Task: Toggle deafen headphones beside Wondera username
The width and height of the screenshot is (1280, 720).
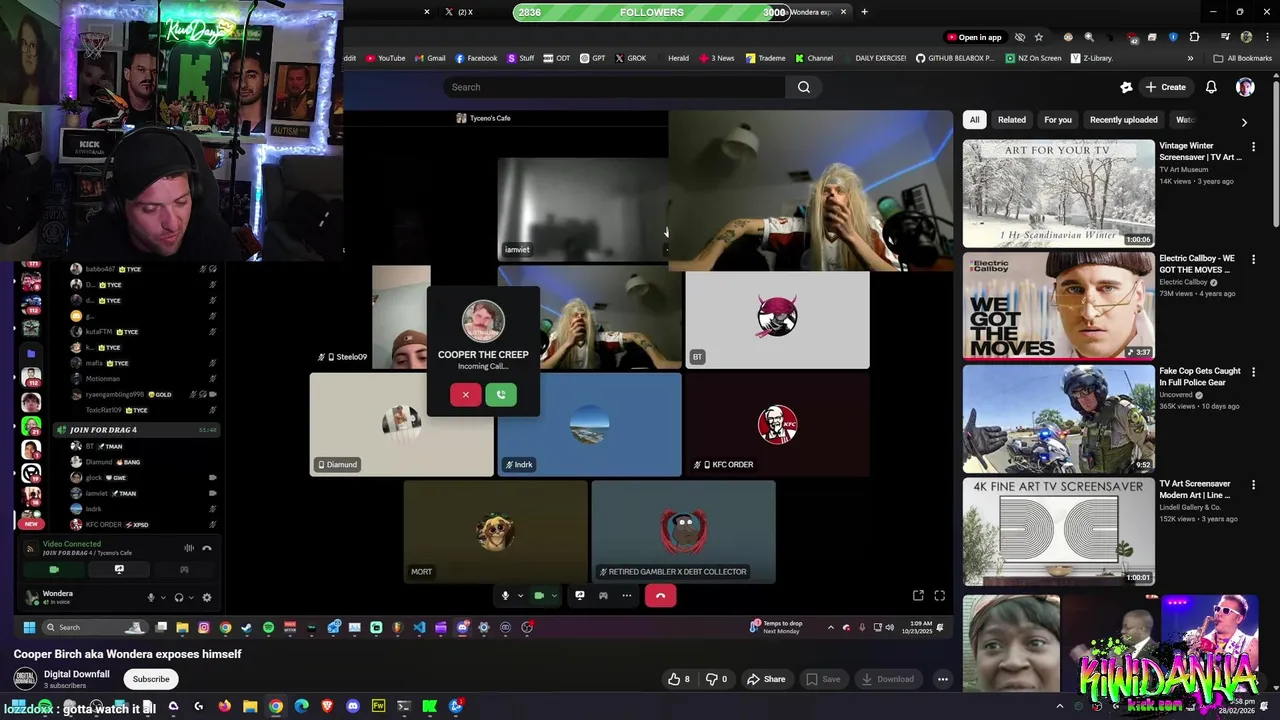Action: (x=179, y=598)
